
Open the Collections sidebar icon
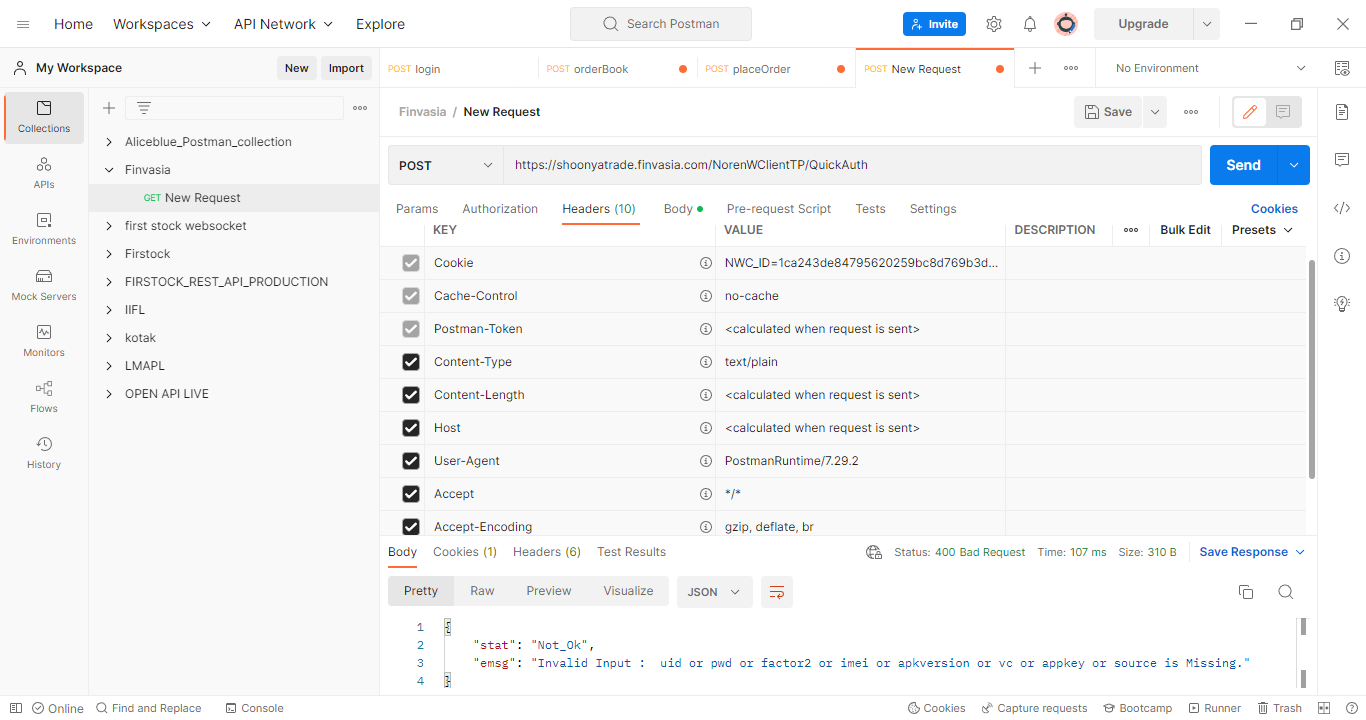coord(44,117)
